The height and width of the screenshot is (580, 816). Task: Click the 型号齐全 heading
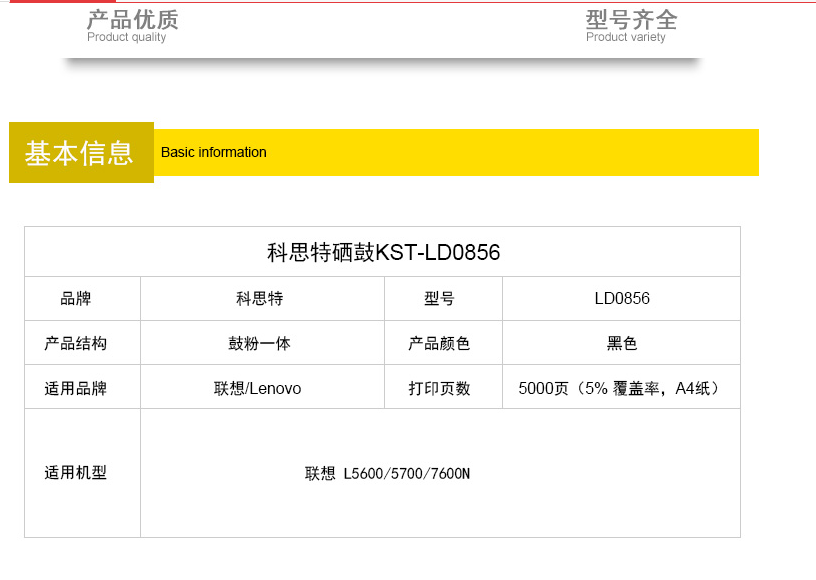(631, 20)
